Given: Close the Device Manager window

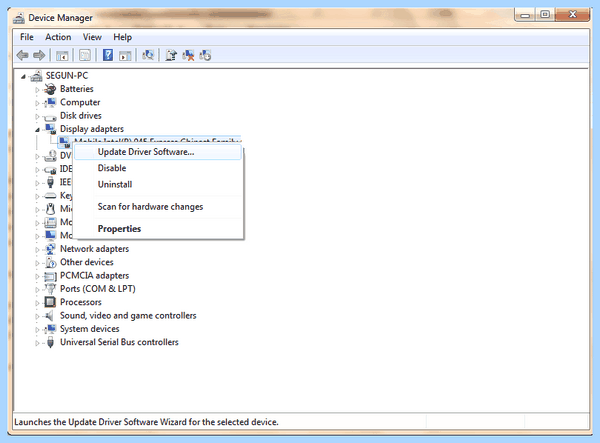Looking at the screenshot, I should 572,15.
